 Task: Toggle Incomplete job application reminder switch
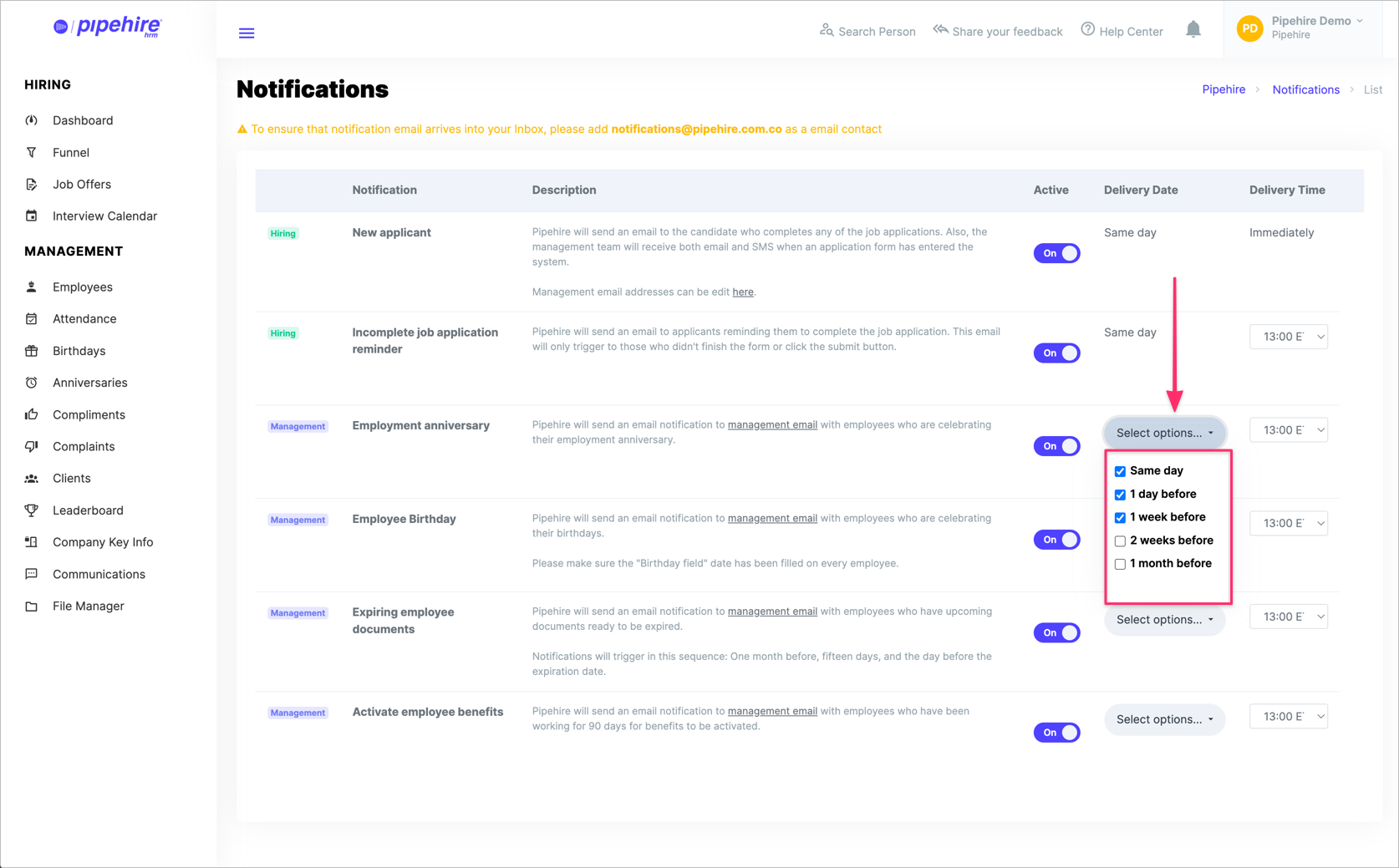[1056, 353]
